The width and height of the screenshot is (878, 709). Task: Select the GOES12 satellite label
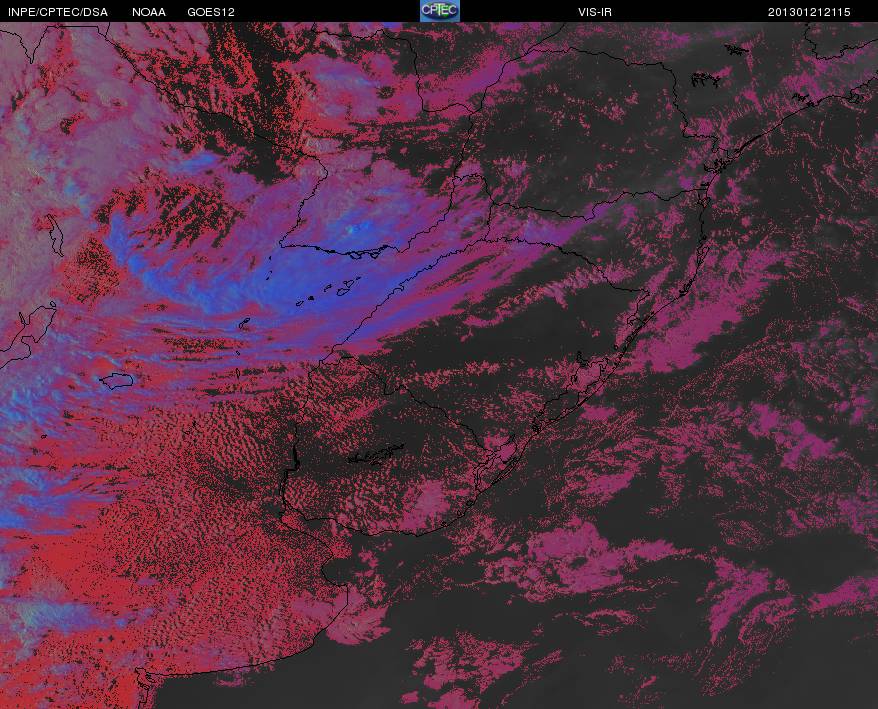(211, 12)
